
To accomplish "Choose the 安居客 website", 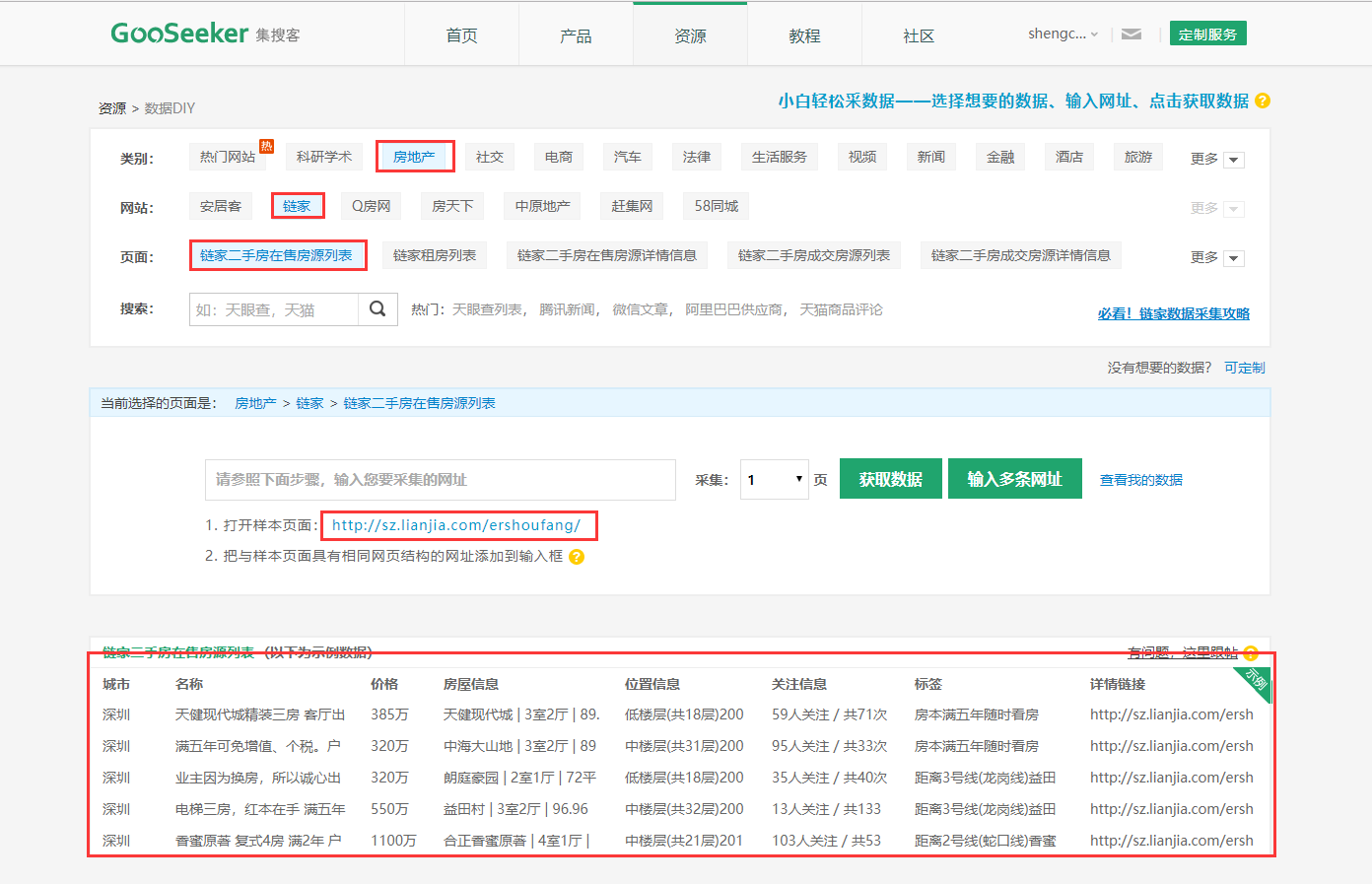I will point(221,206).
